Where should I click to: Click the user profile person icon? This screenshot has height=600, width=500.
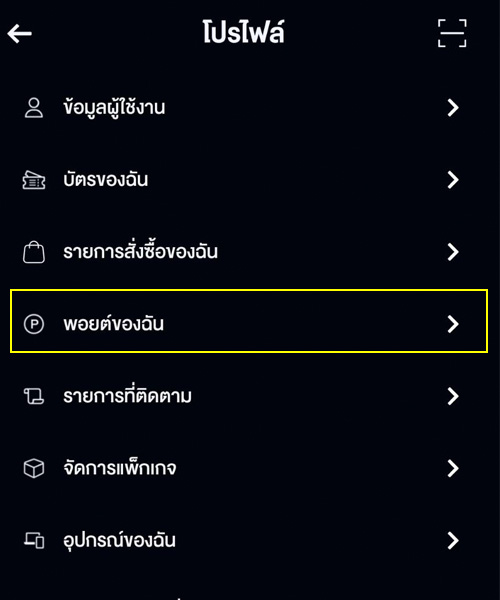click(x=34, y=108)
